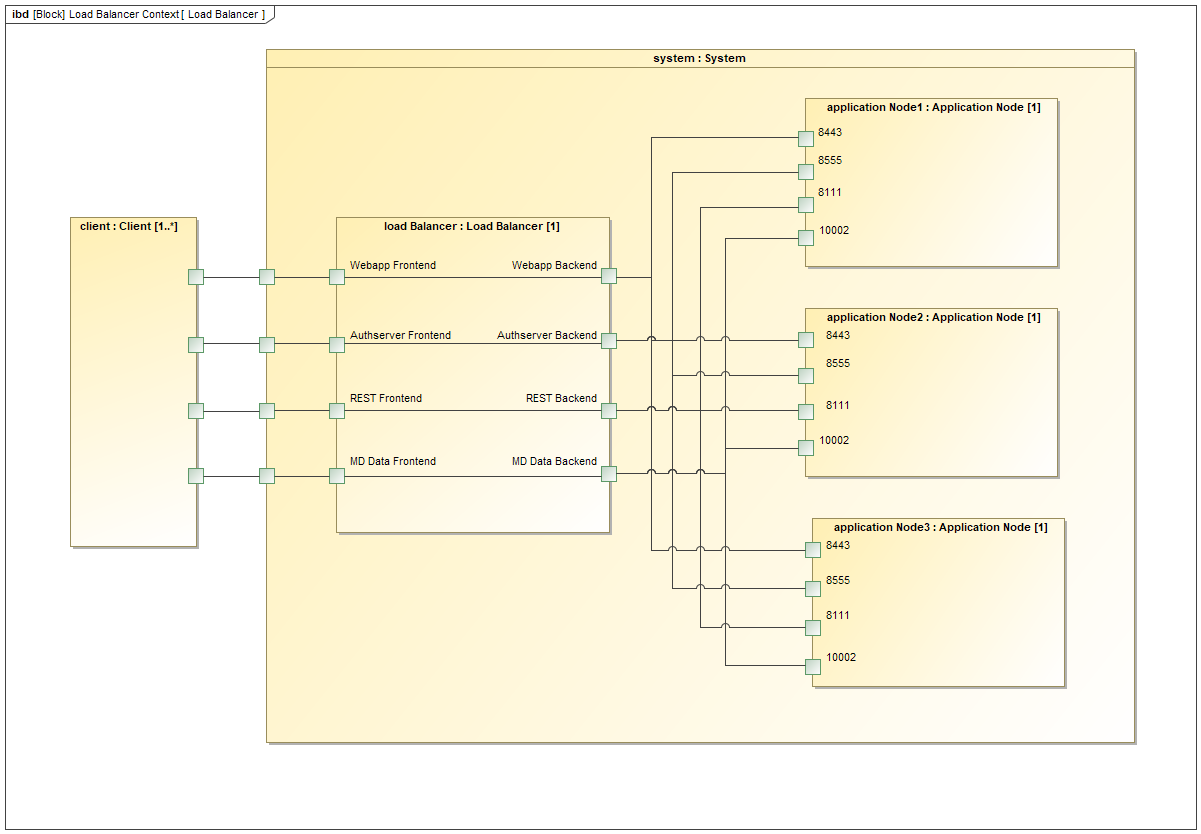Select the ibd Load Balancer Context diagram label

coord(139,15)
